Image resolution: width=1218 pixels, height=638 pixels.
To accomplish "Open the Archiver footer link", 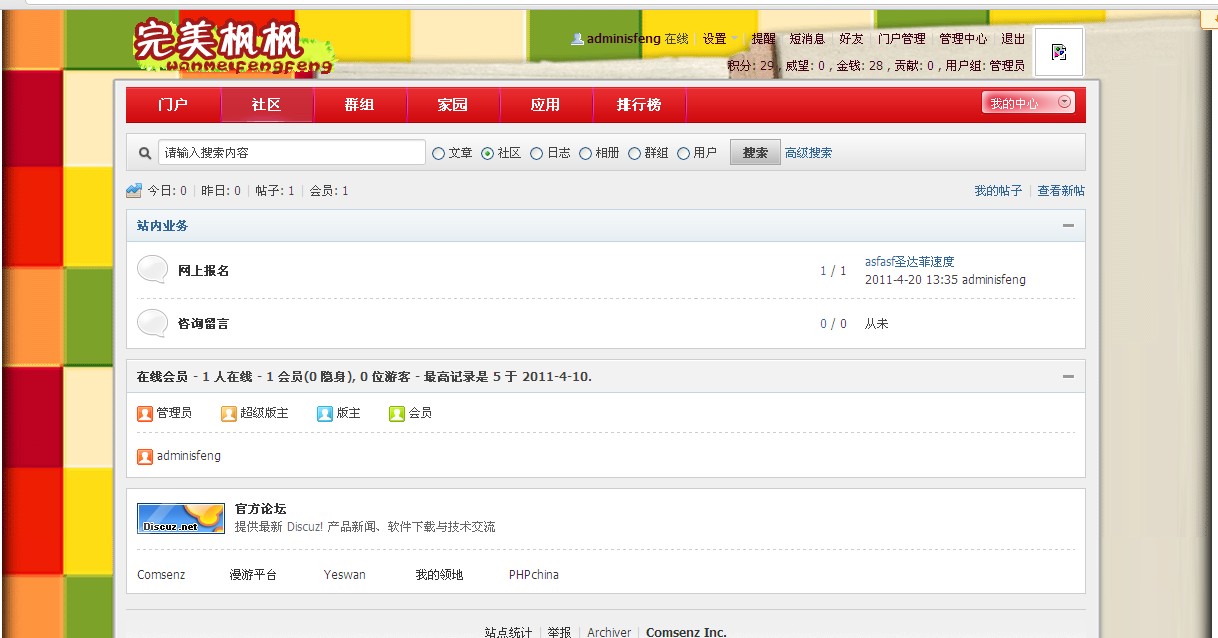I will 609,632.
